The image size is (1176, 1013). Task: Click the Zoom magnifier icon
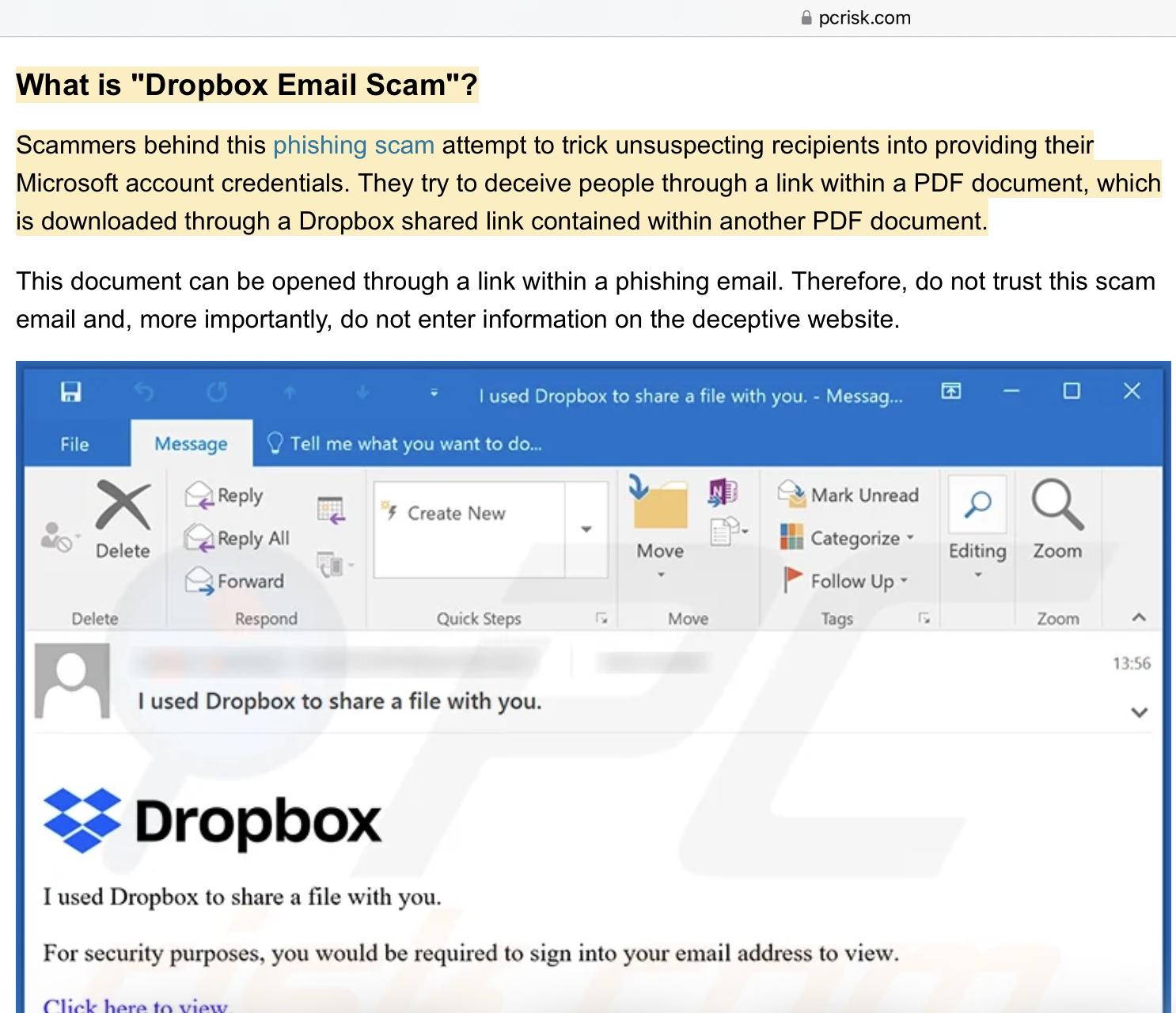1057,505
